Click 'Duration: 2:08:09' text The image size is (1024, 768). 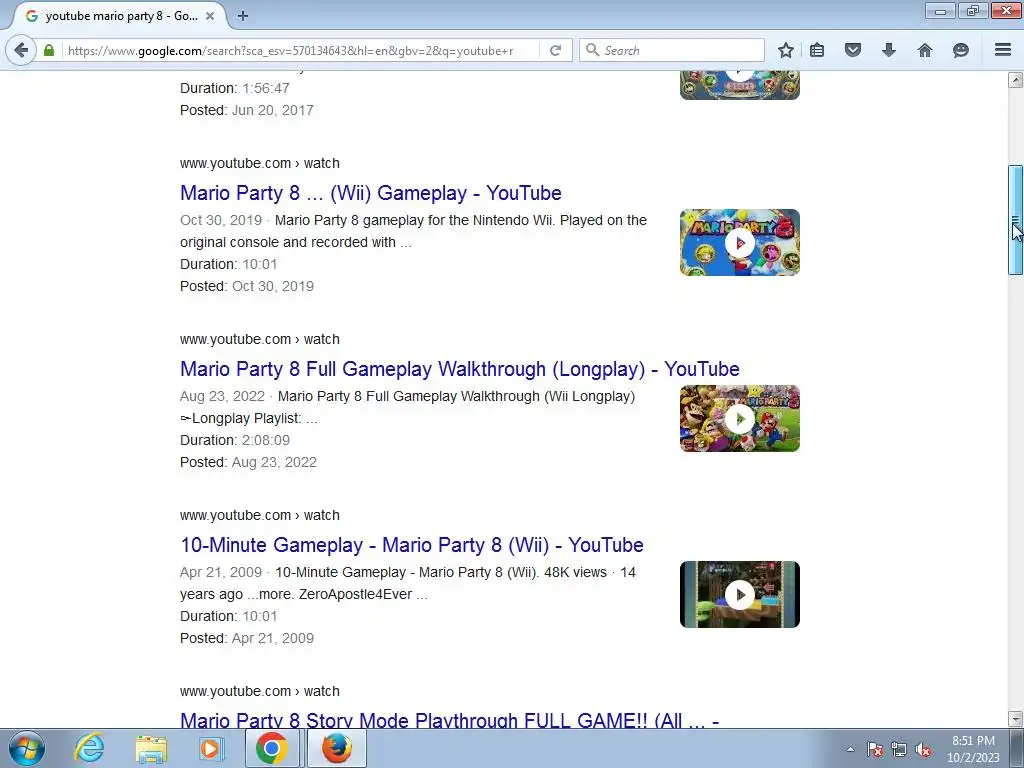tap(234, 440)
